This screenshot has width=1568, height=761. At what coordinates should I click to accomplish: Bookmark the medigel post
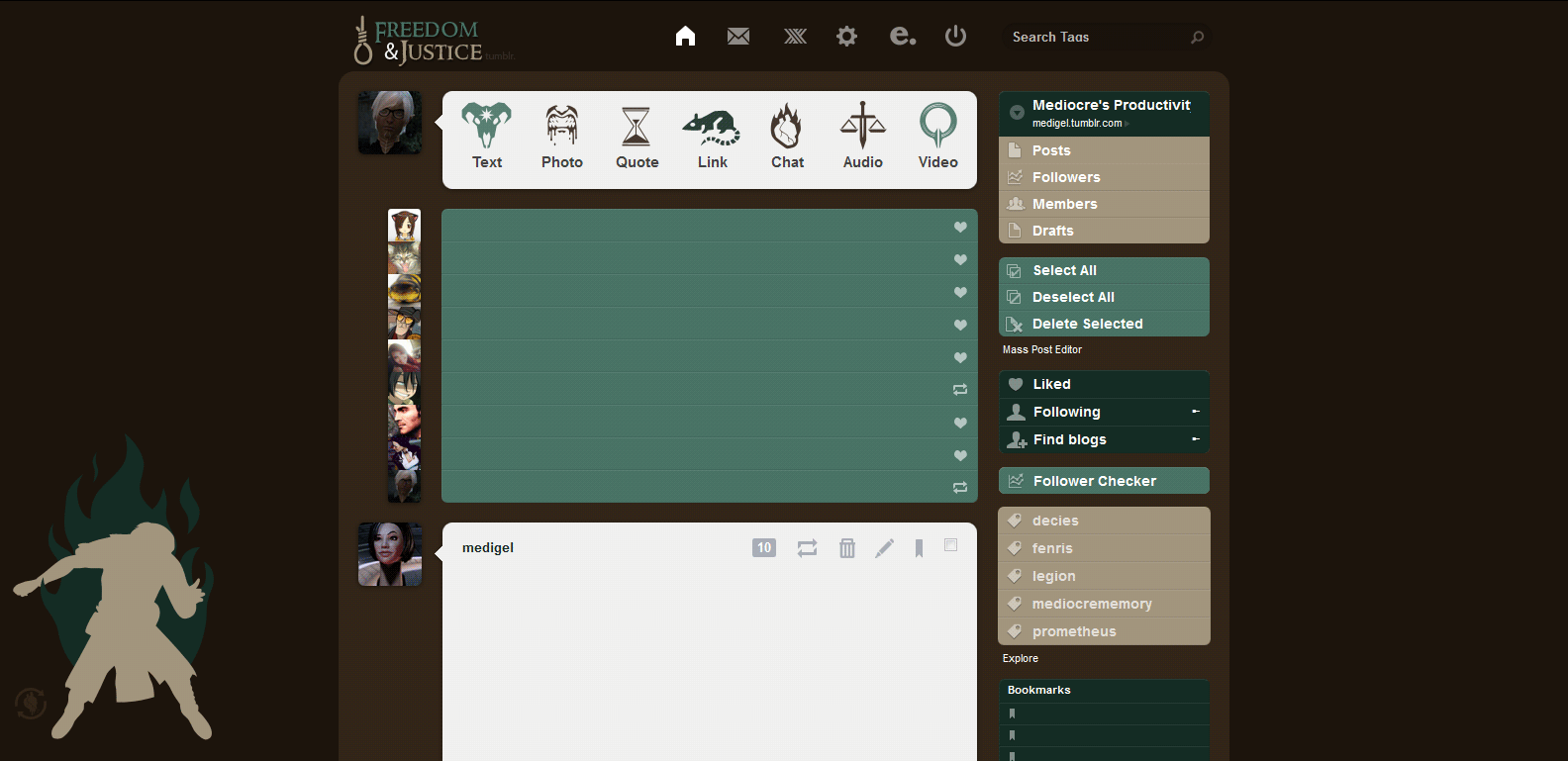pos(919,548)
